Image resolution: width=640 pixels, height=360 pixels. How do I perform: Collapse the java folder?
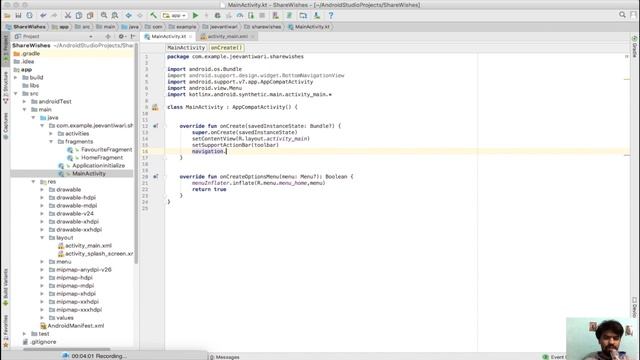click(33, 118)
